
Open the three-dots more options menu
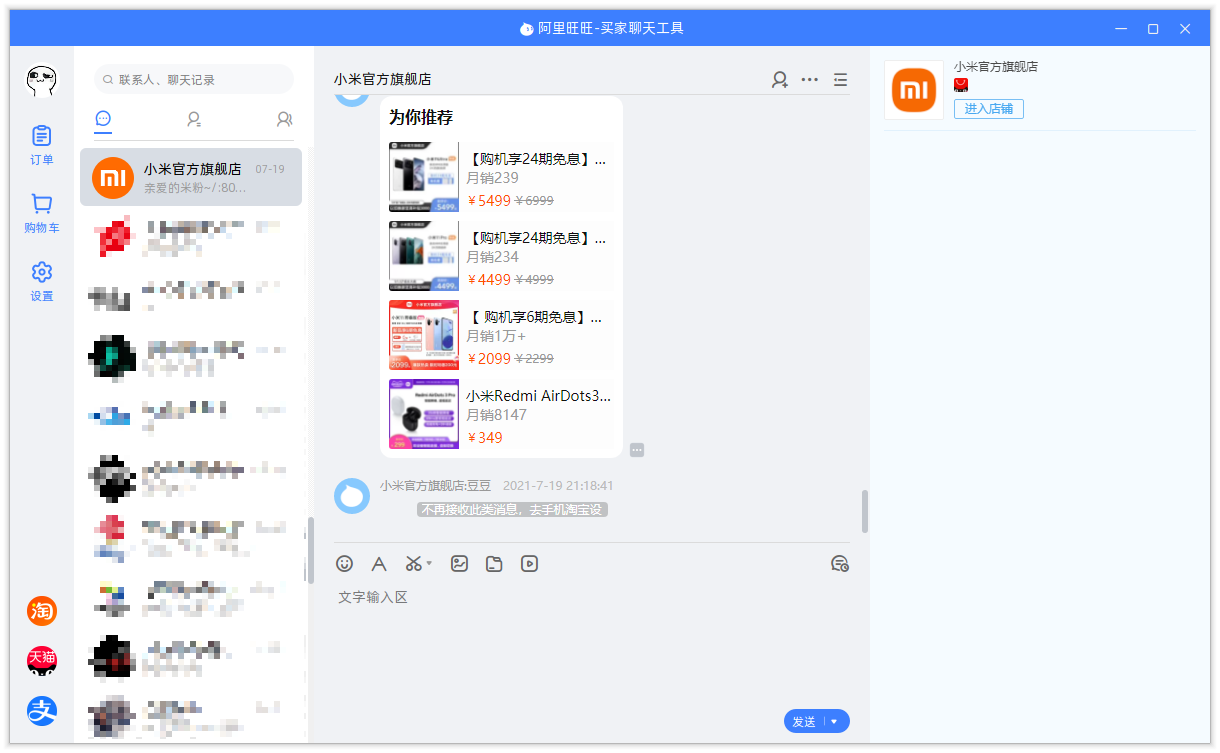tap(810, 80)
